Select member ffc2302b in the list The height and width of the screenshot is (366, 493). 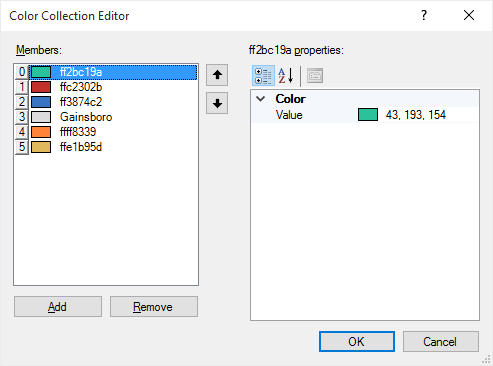click(106, 87)
